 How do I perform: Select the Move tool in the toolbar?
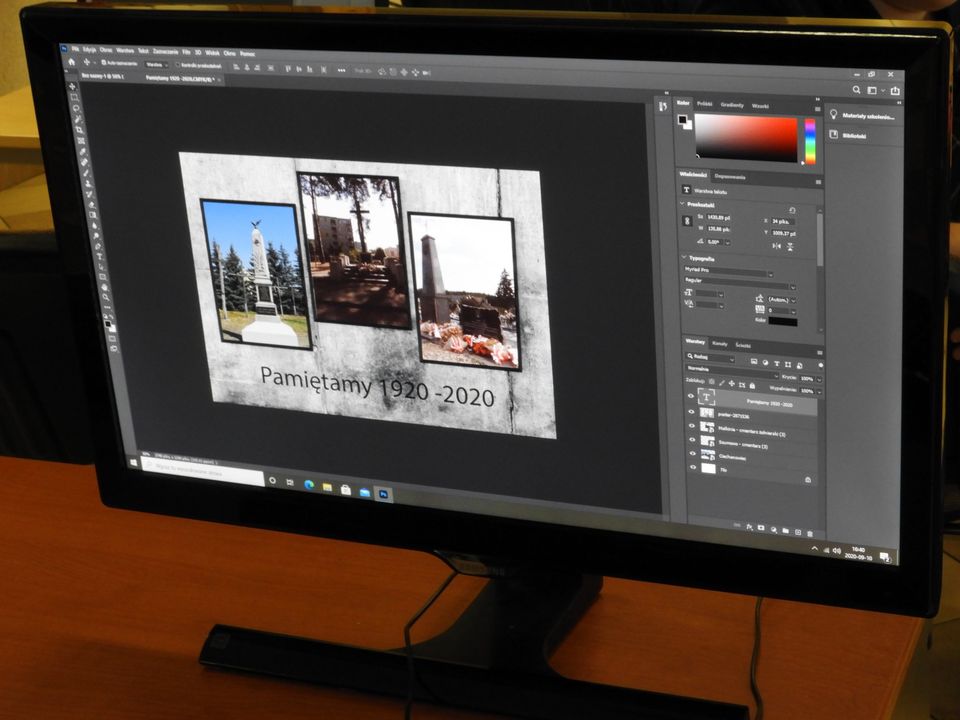tap(73, 87)
